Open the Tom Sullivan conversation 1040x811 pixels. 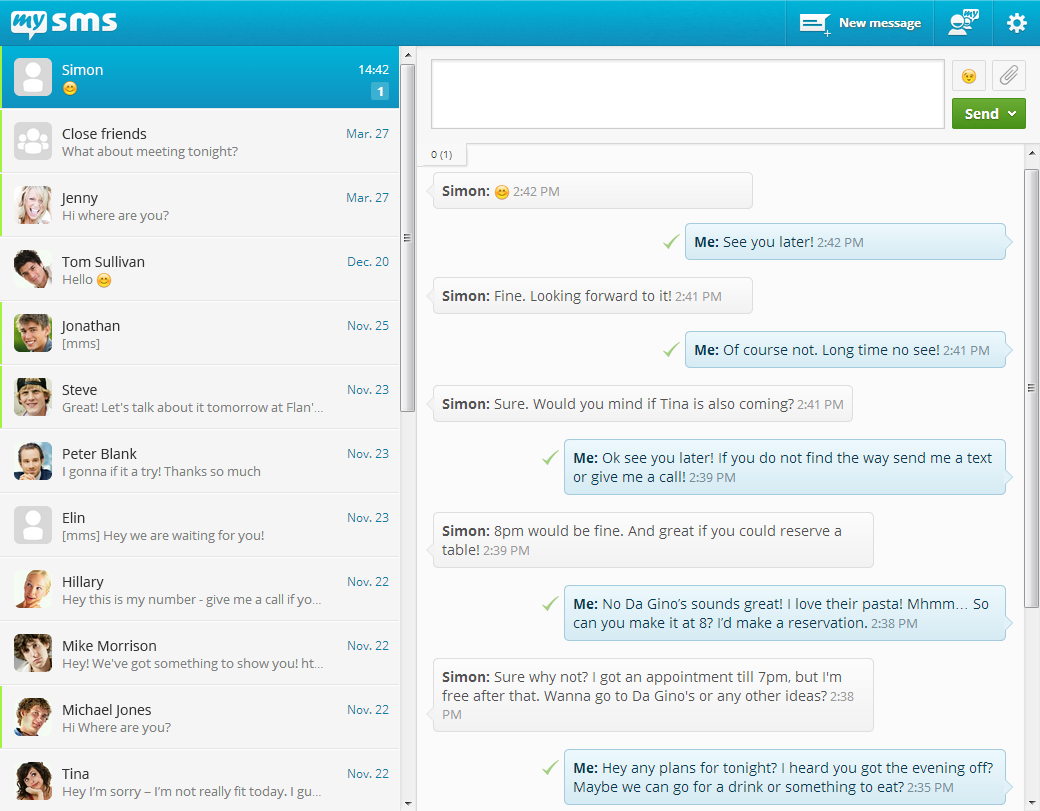tap(200, 270)
